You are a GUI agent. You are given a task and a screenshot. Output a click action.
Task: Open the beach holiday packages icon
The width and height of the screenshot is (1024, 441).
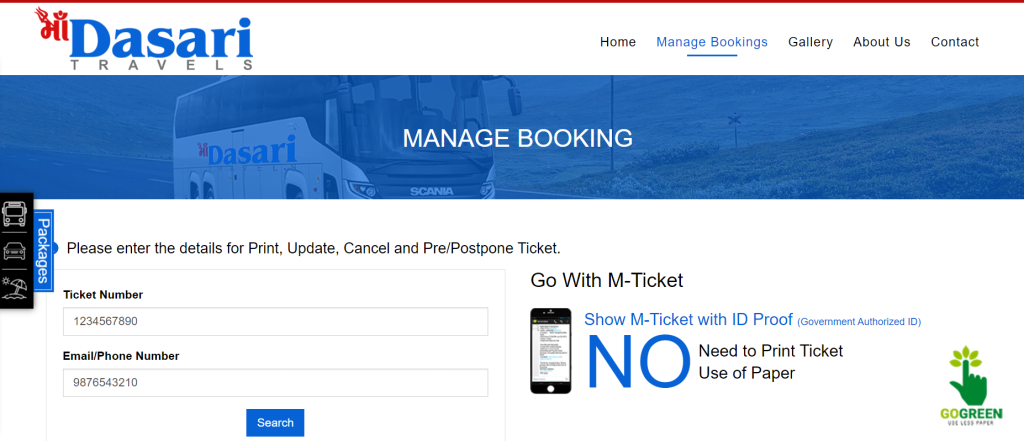(14, 288)
